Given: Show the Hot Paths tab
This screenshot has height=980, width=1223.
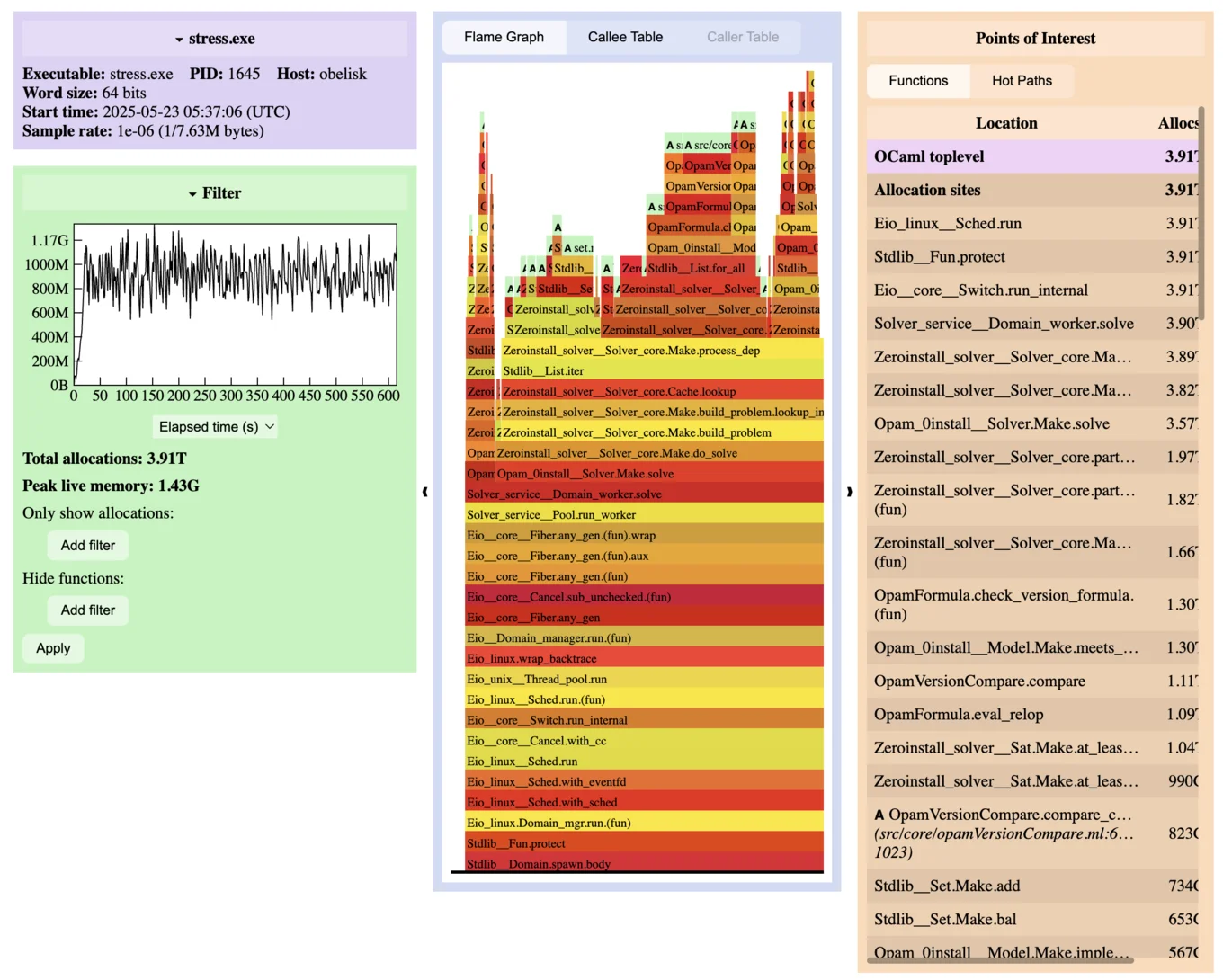Looking at the screenshot, I should (1022, 81).
